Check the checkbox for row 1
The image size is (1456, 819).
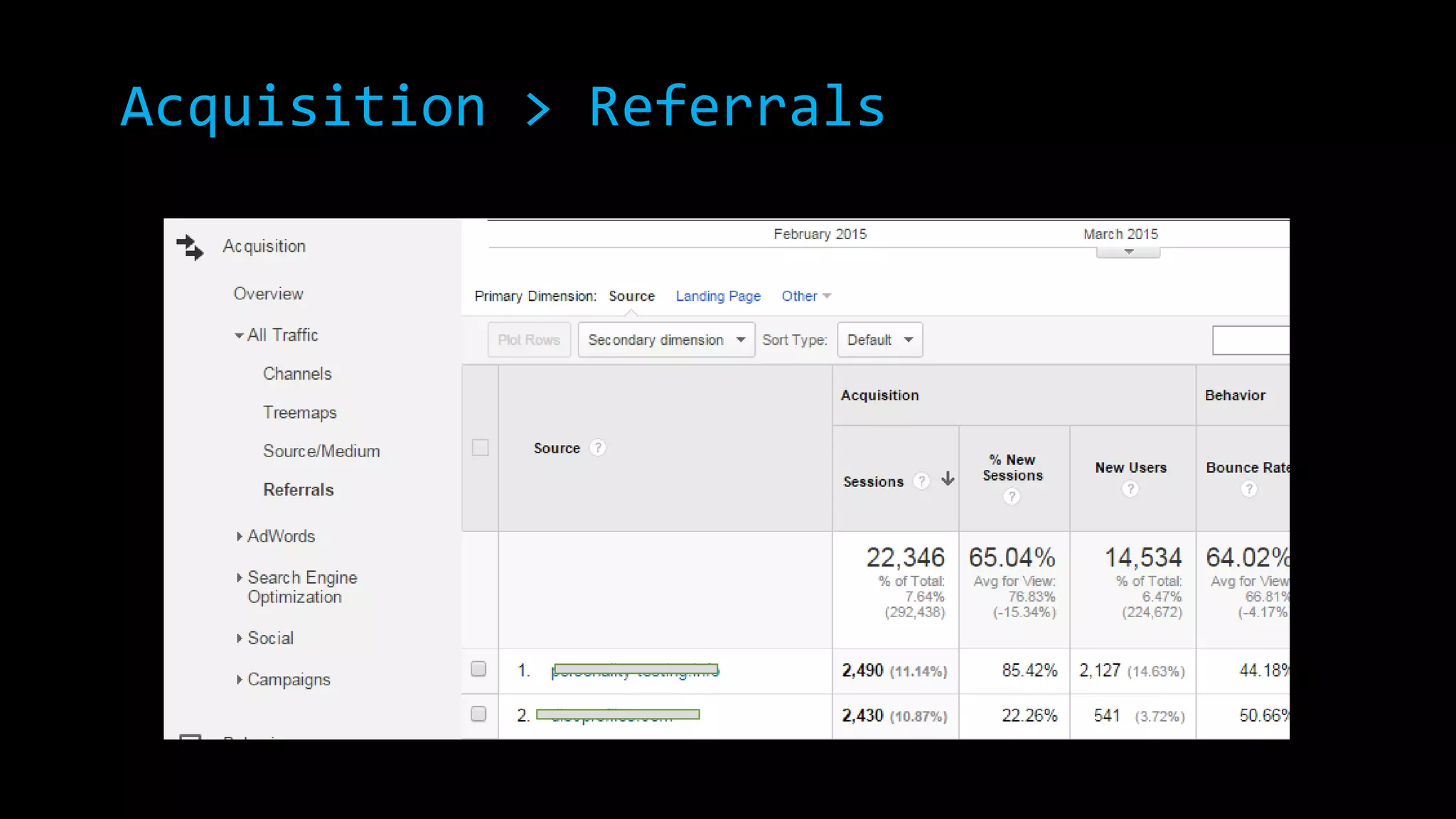[478, 669]
